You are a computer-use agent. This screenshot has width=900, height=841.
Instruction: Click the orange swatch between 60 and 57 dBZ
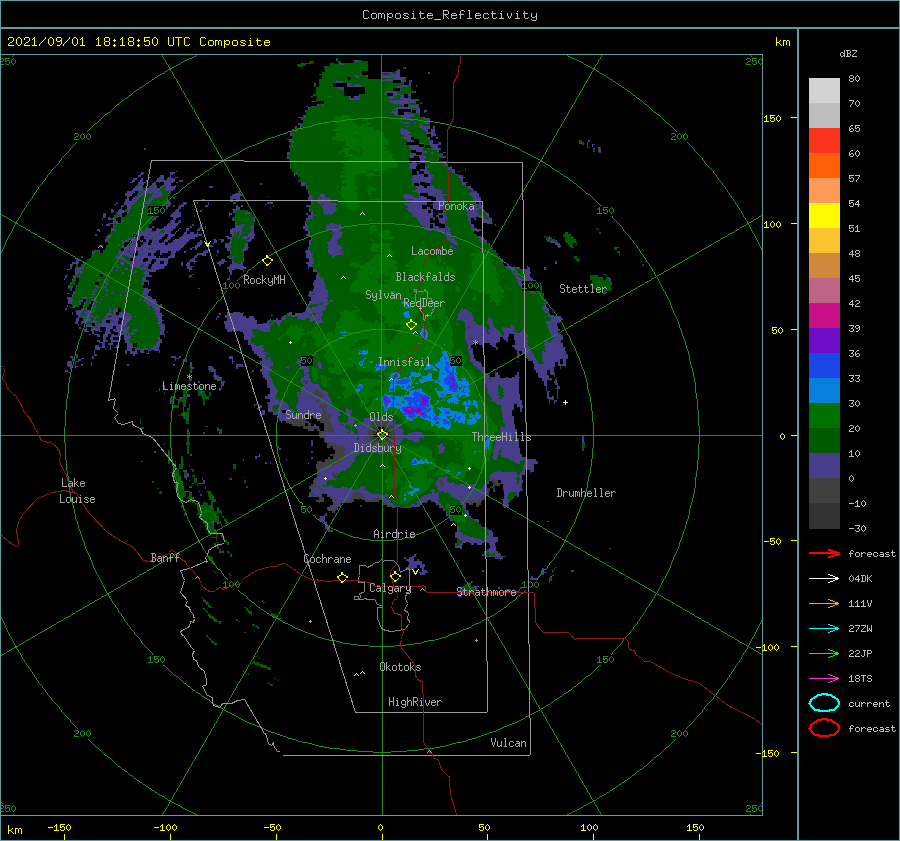(824, 166)
